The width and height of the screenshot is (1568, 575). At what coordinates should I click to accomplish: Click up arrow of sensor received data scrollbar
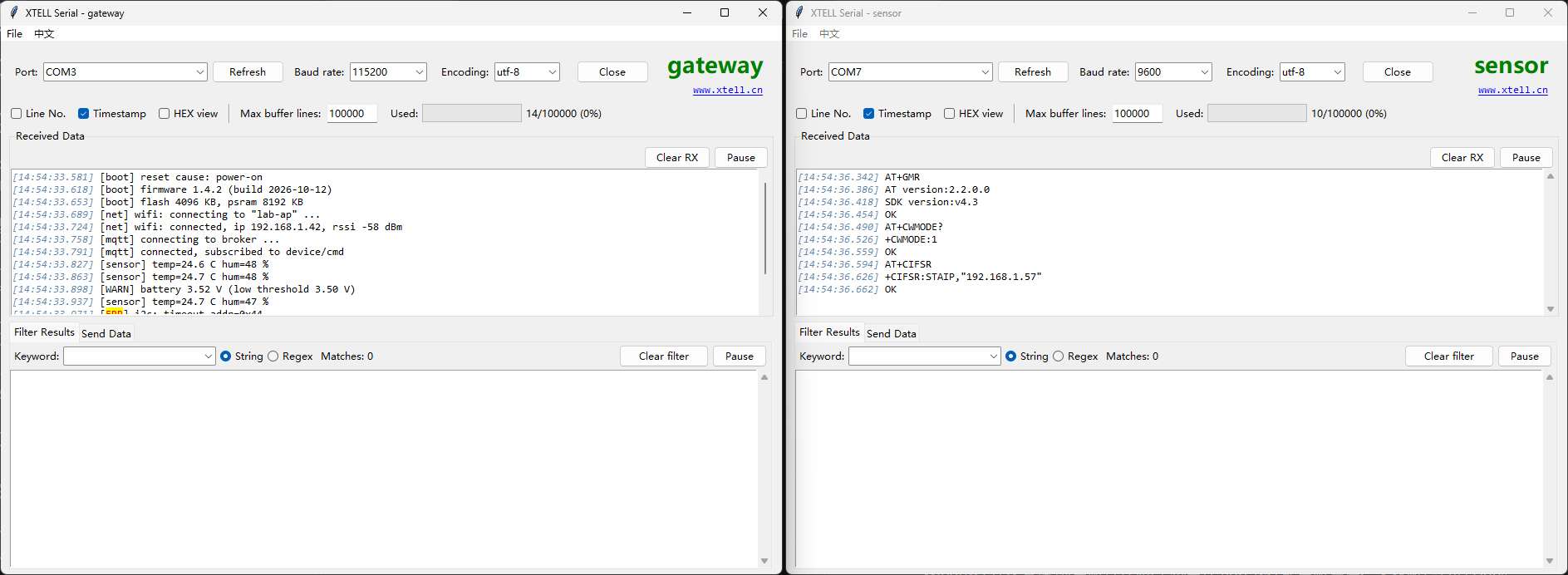pyautogui.click(x=1551, y=176)
